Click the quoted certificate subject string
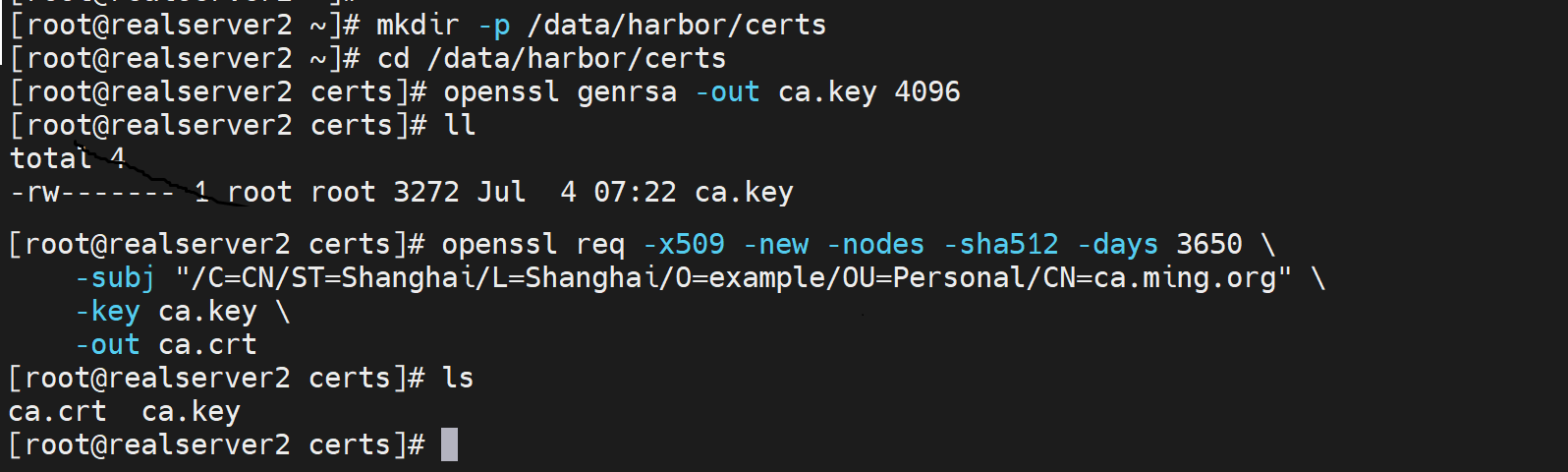 [733, 277]
